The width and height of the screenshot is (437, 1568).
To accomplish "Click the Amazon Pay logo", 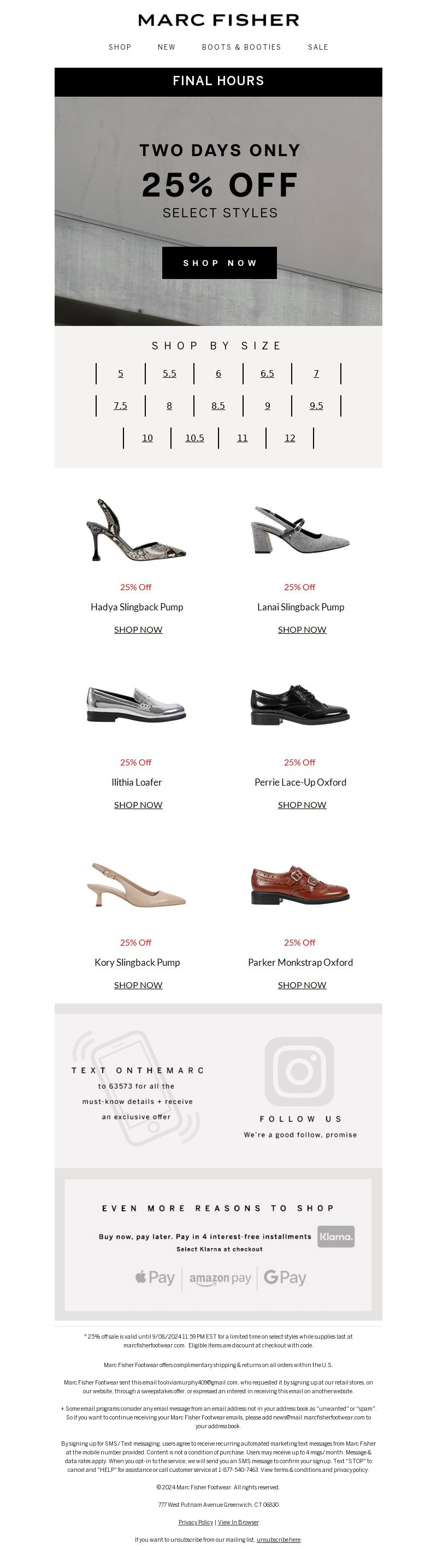I will tap(220, 1278).
